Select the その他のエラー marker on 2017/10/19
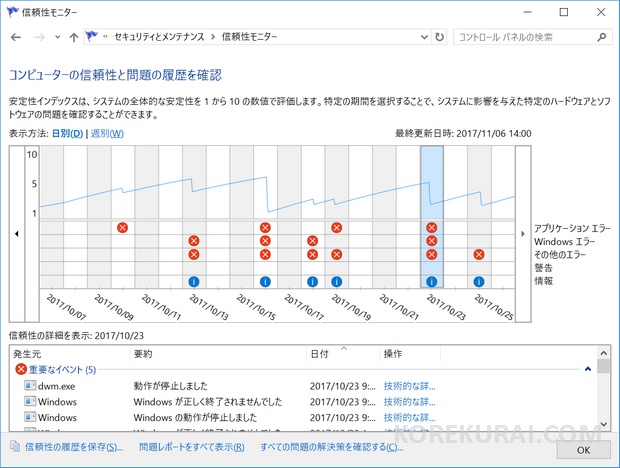The height and width of the screenshot is (468, 620). click(336, 255)
